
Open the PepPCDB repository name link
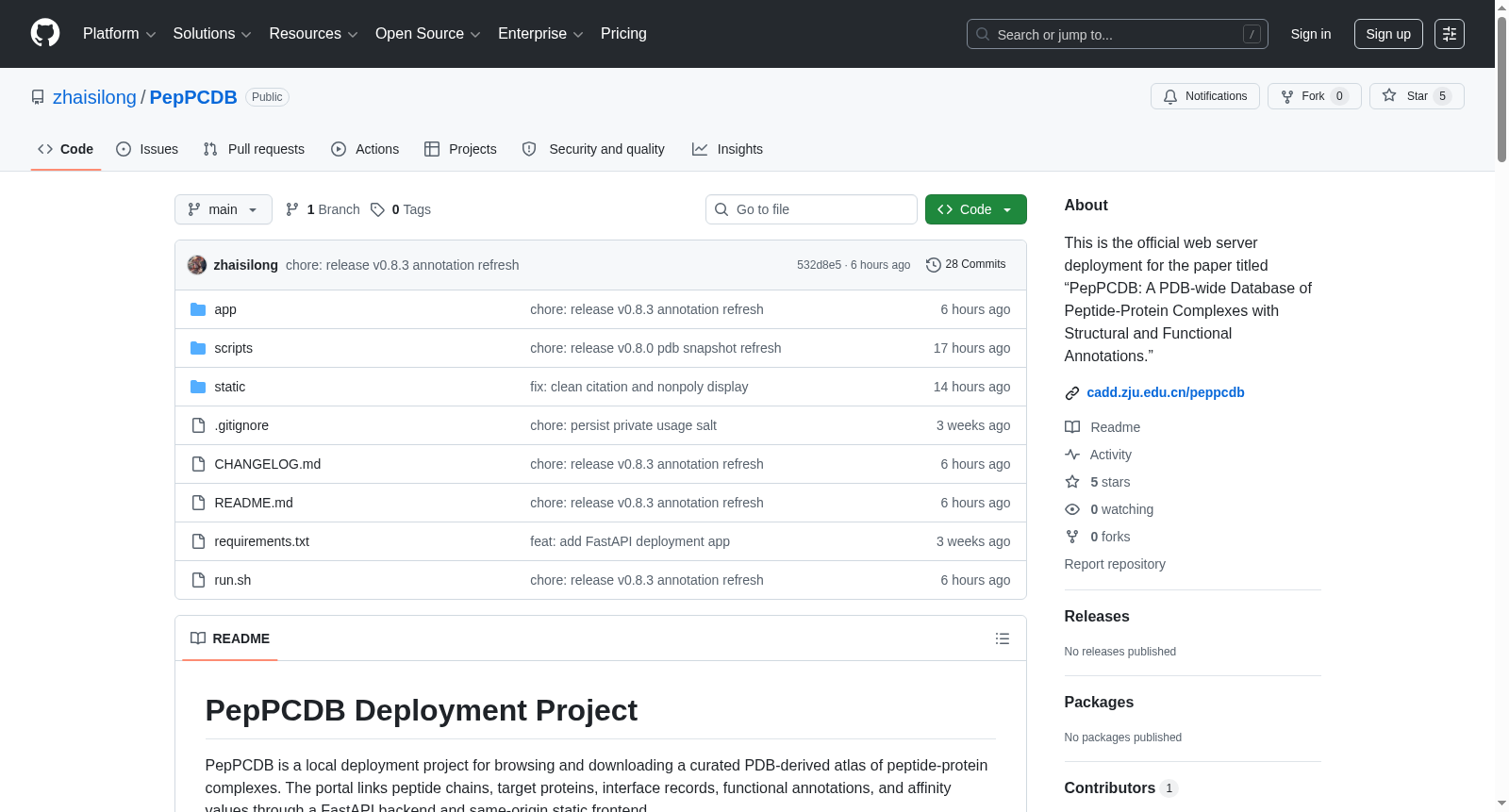pyautogui.click(x=193, y=97)
